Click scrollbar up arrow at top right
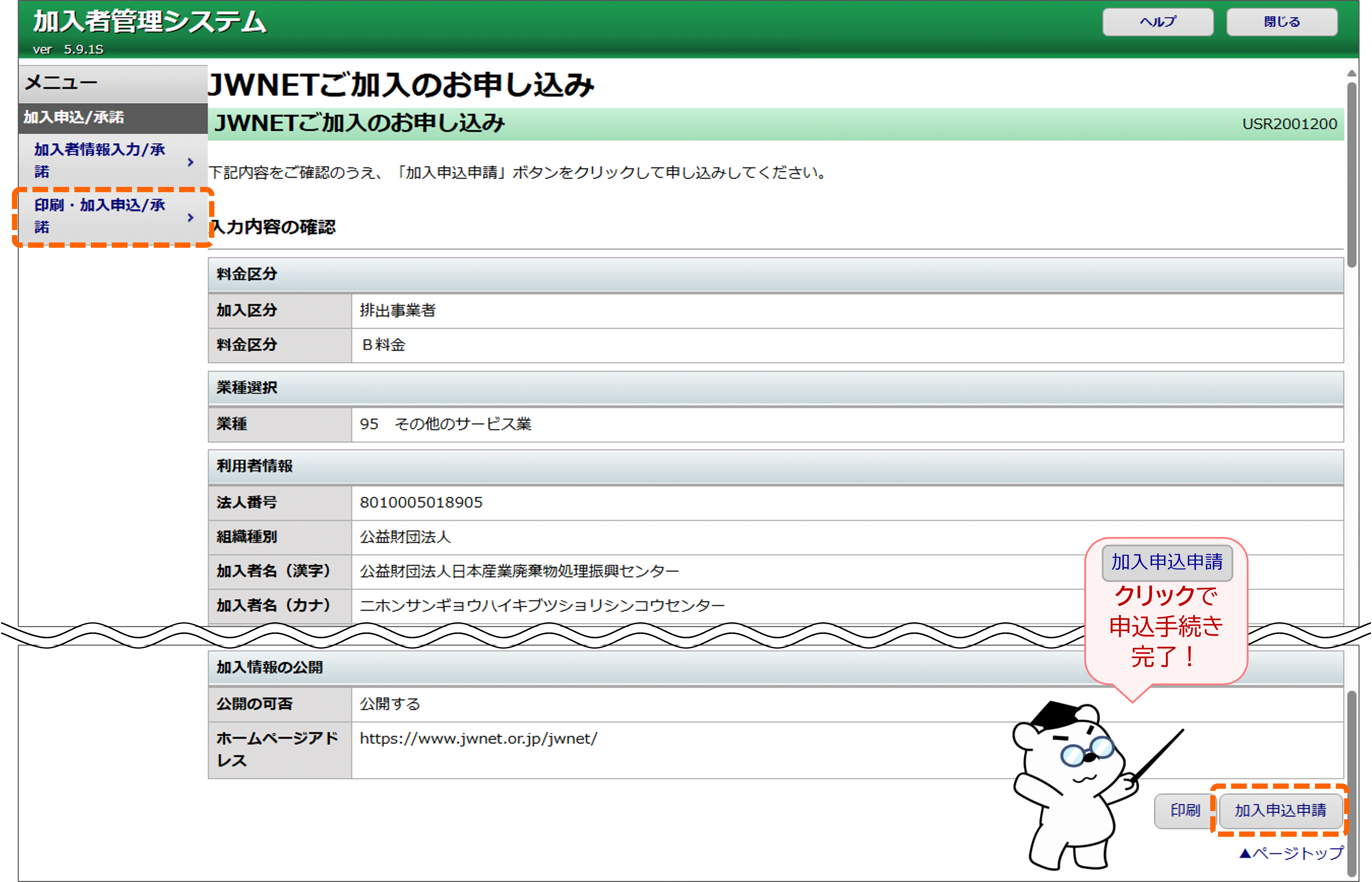Screen dimensions: 1372x882 1351,73
